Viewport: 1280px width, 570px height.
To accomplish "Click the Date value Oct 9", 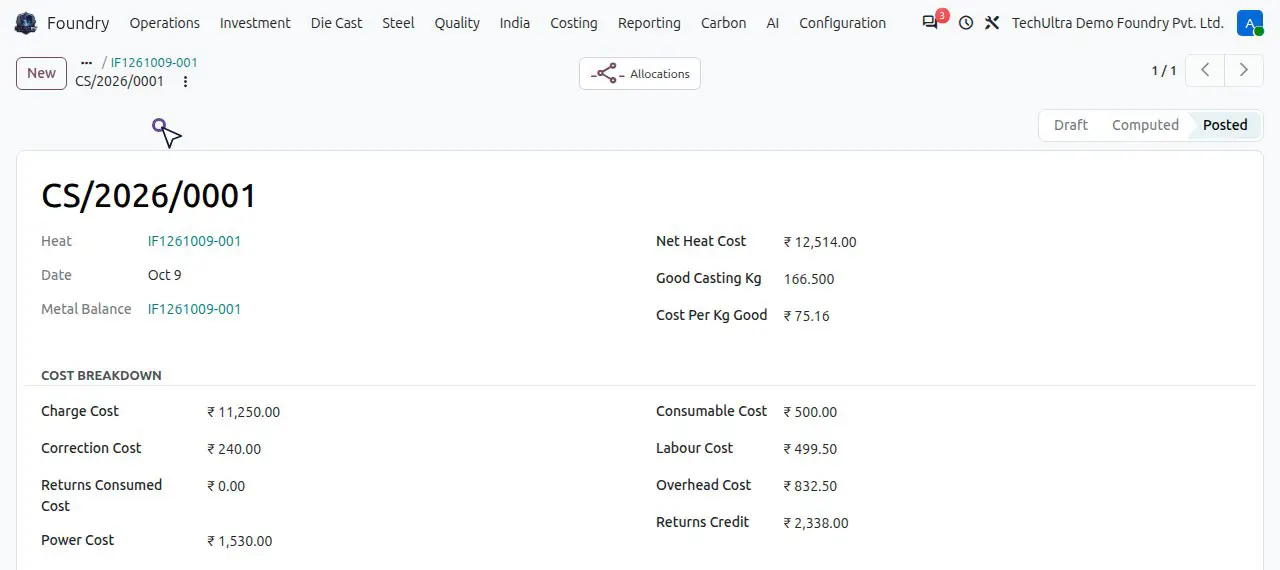I will [165, 275].
